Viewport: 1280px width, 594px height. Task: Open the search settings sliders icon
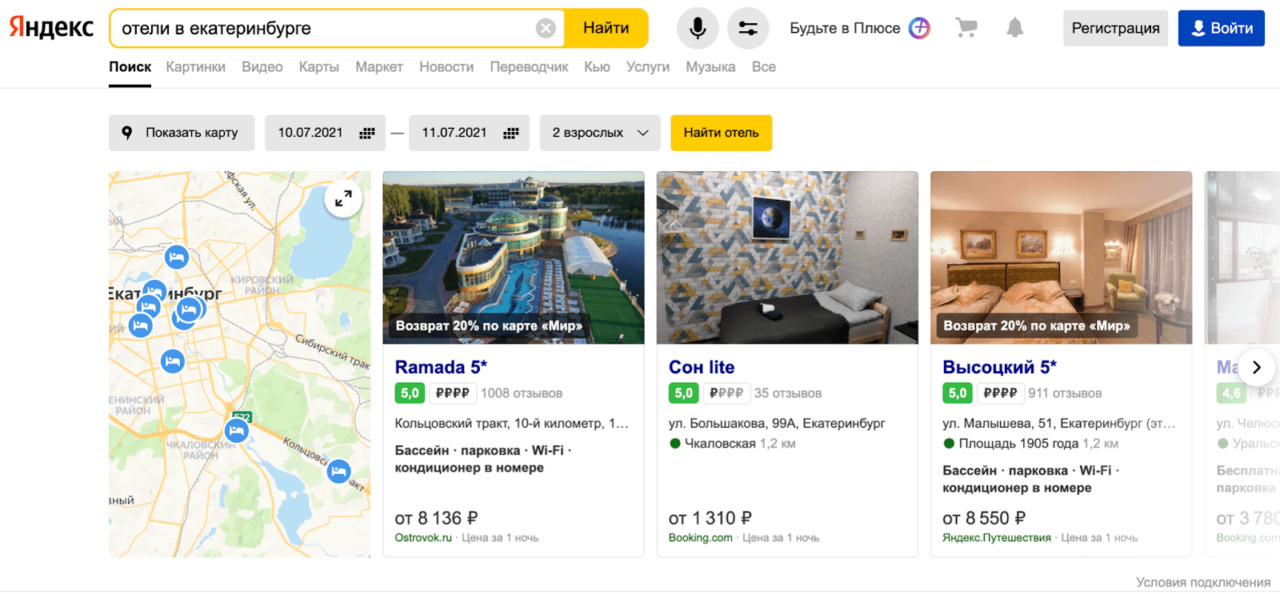(x=748, y=28)
